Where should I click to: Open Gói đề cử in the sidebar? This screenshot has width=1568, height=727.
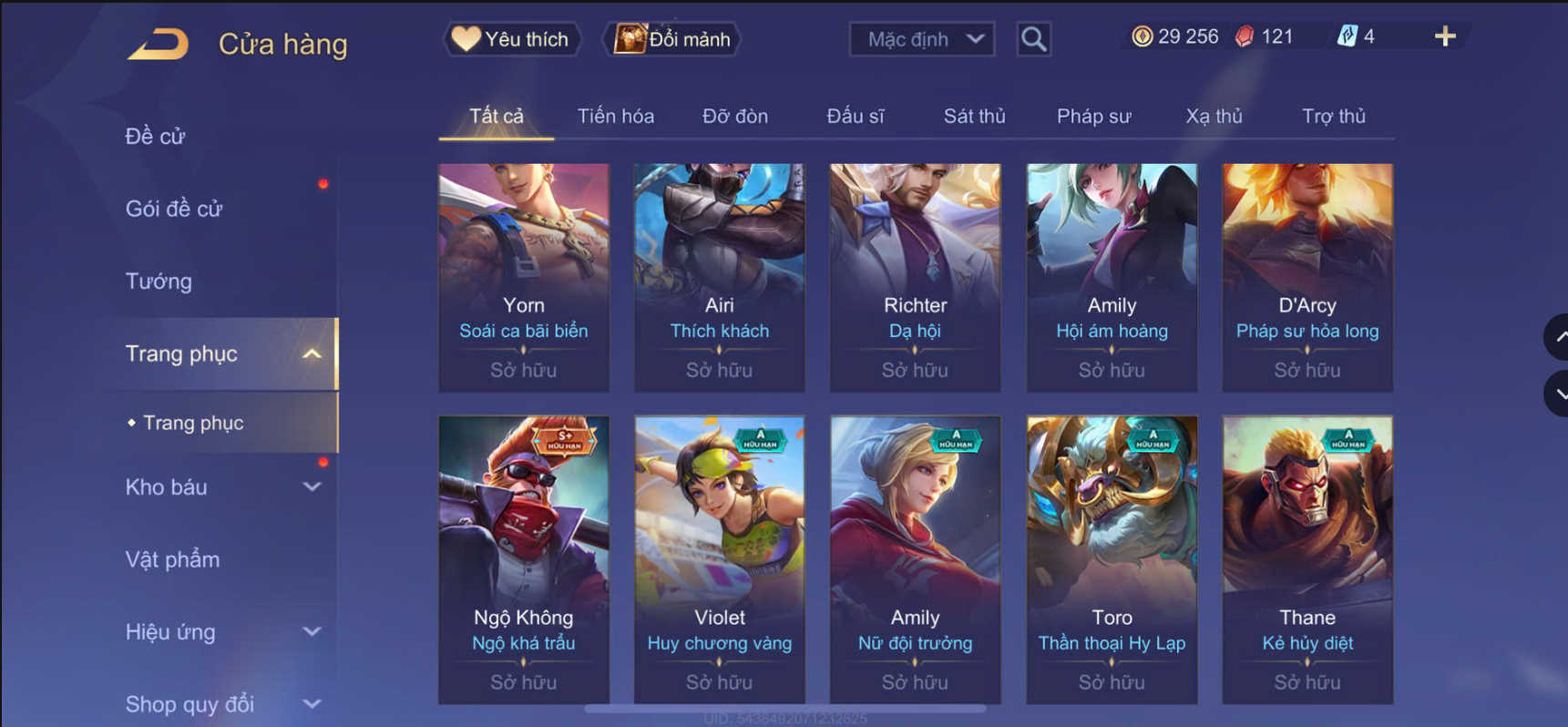[x=174, y=209]
